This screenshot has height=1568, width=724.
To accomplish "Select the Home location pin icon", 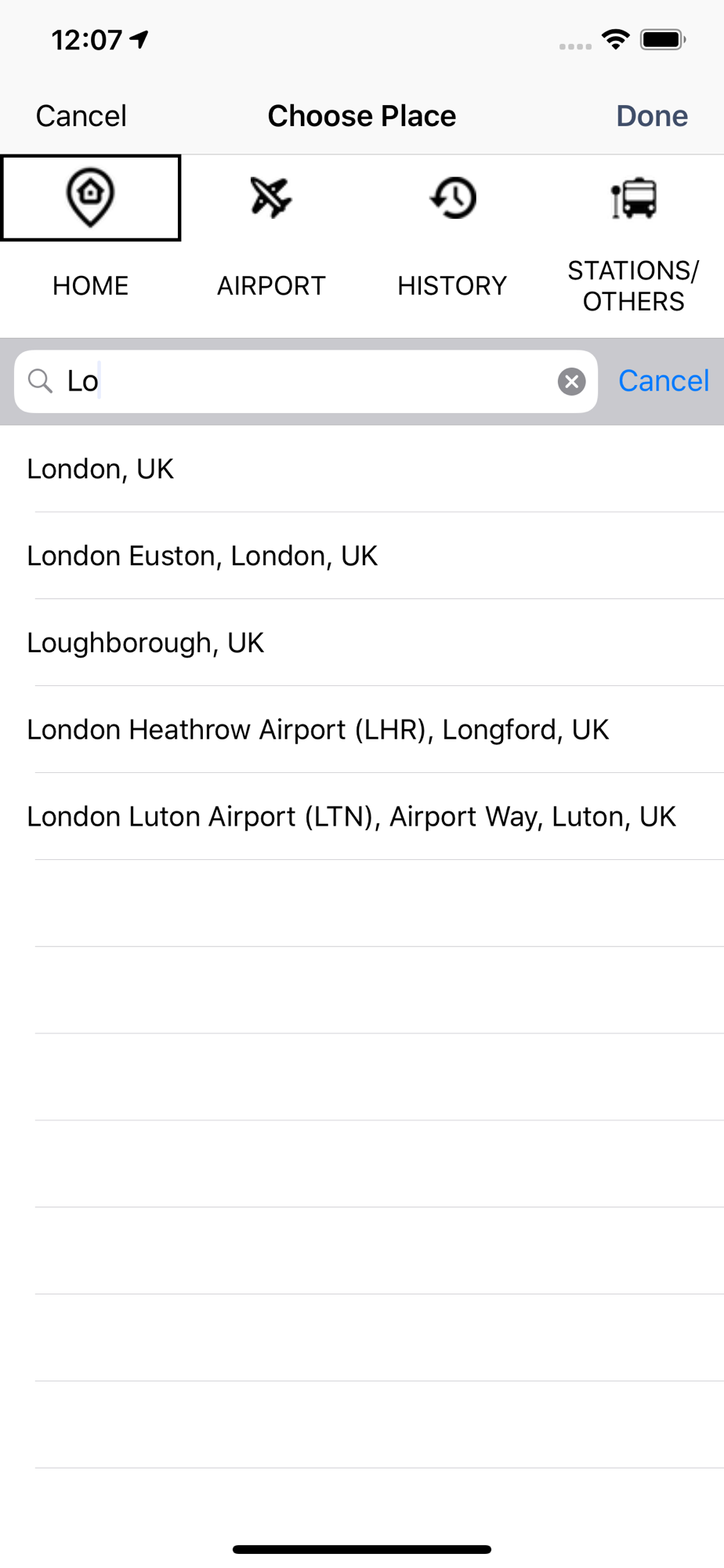I will pyautogui.click(x=91, y=198).
